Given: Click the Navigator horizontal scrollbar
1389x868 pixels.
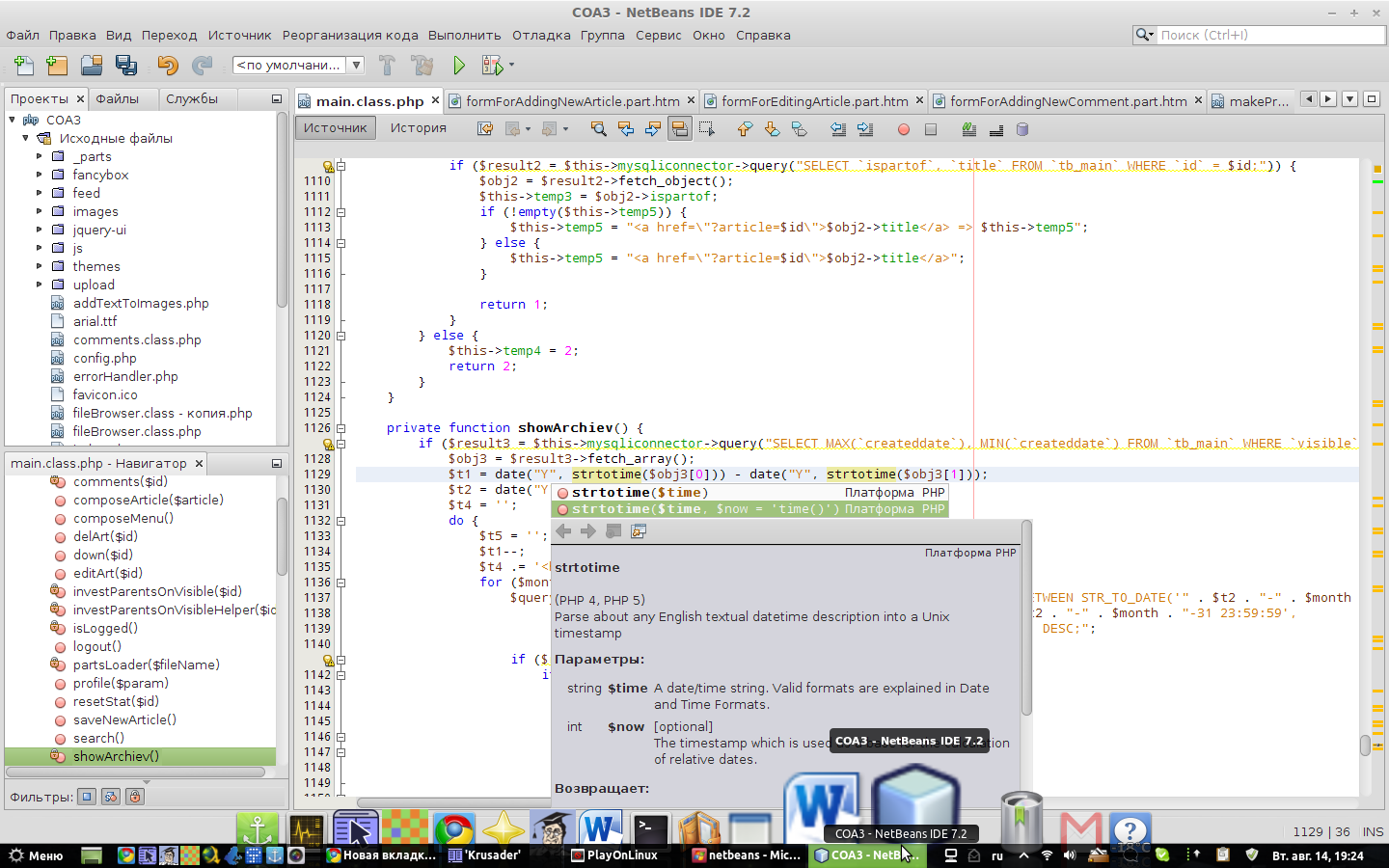Looking at the screenshot, I should click(x=135, y=772).
